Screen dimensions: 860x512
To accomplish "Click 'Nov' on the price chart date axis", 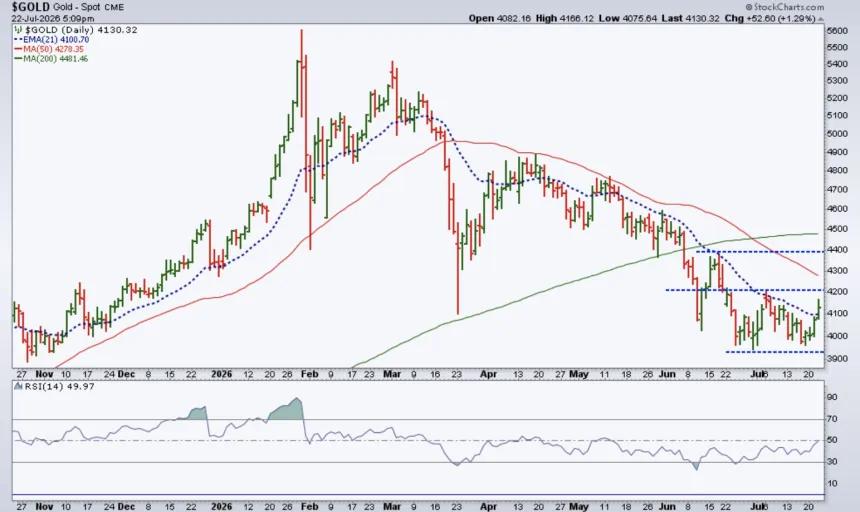I will (44, 374).
